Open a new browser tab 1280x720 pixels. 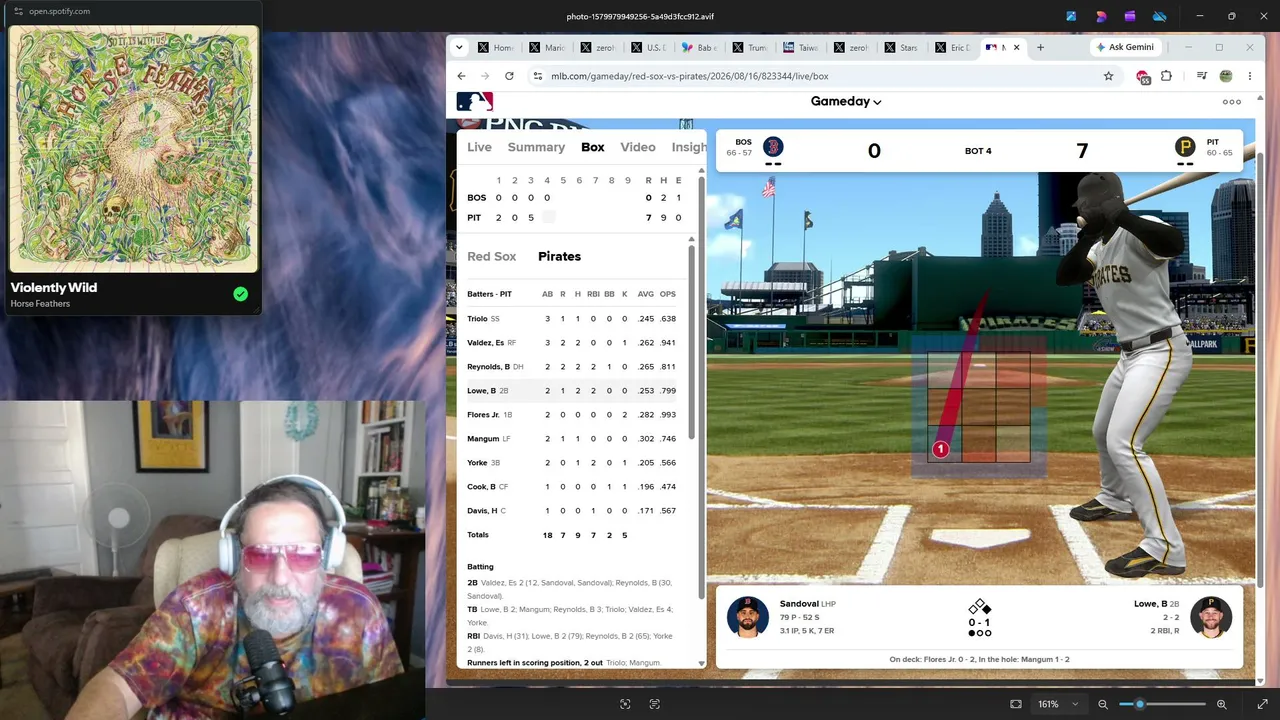click(1040, 47)
